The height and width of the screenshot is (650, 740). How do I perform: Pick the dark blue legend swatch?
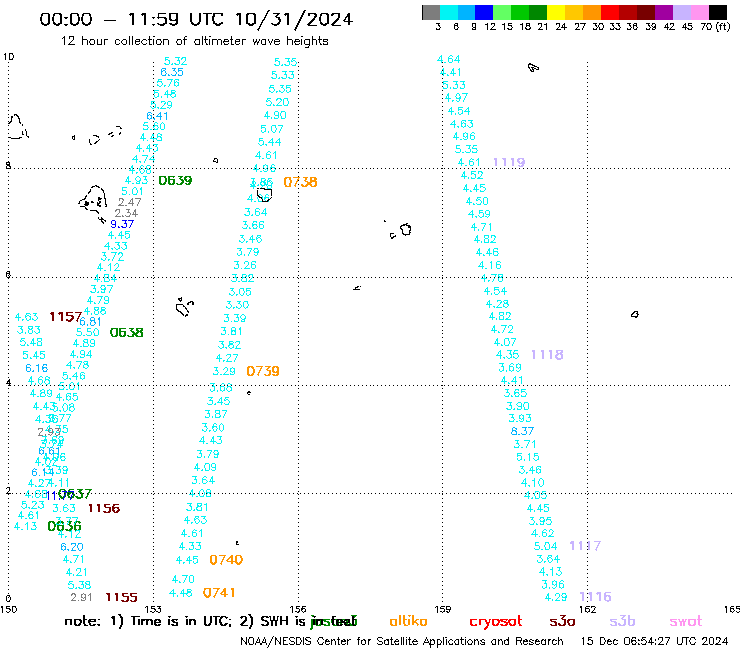click(484, 12)
